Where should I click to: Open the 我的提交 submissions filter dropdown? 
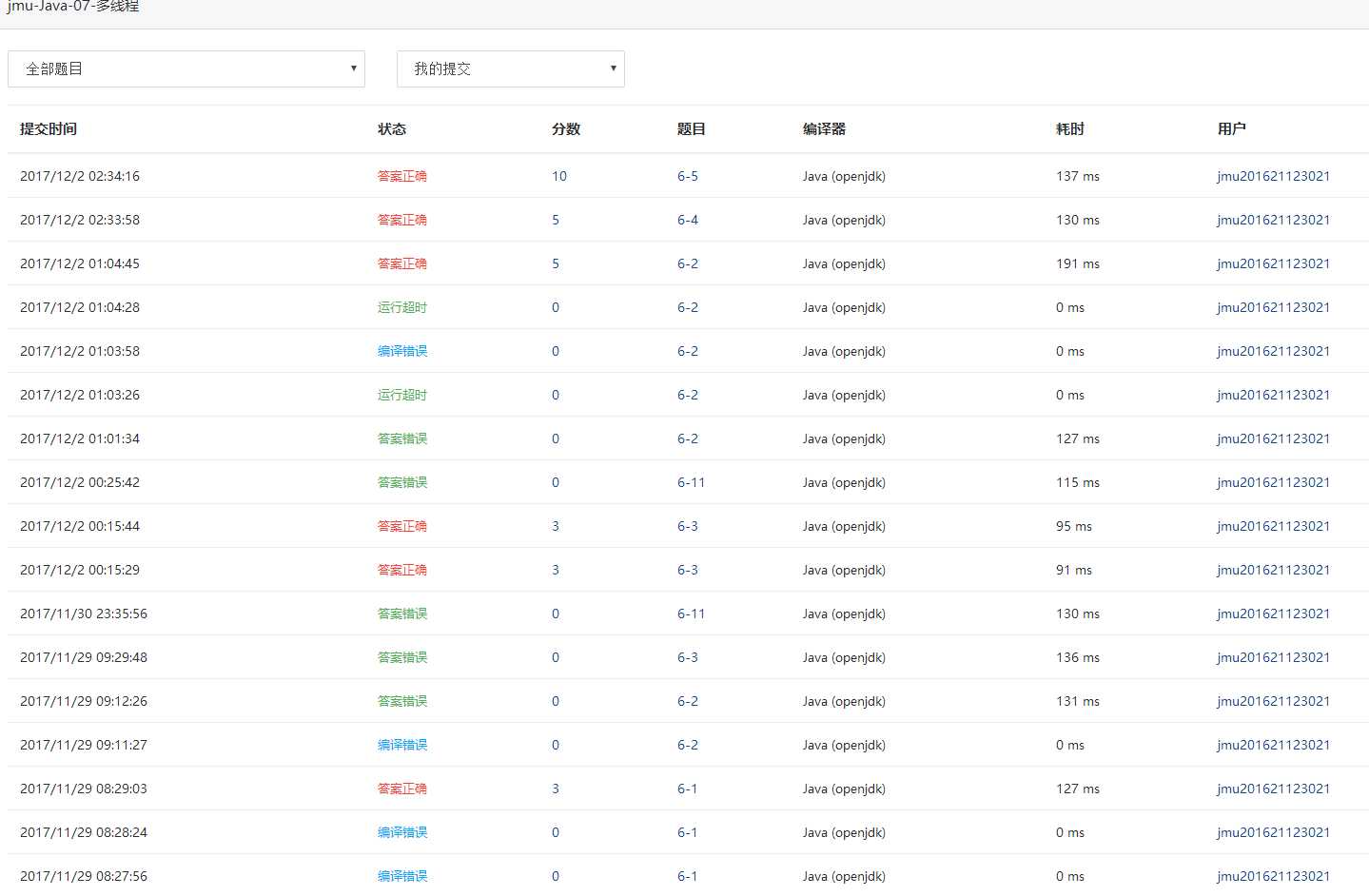[x=511, y=68]
